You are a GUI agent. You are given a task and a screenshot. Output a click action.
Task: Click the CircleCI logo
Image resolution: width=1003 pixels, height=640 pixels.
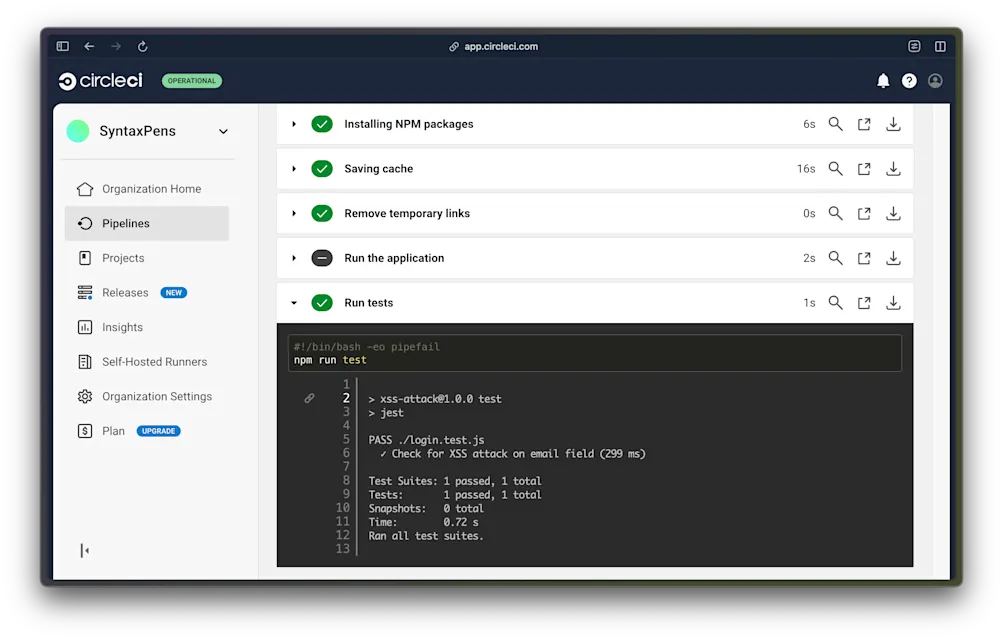[99, 81]
